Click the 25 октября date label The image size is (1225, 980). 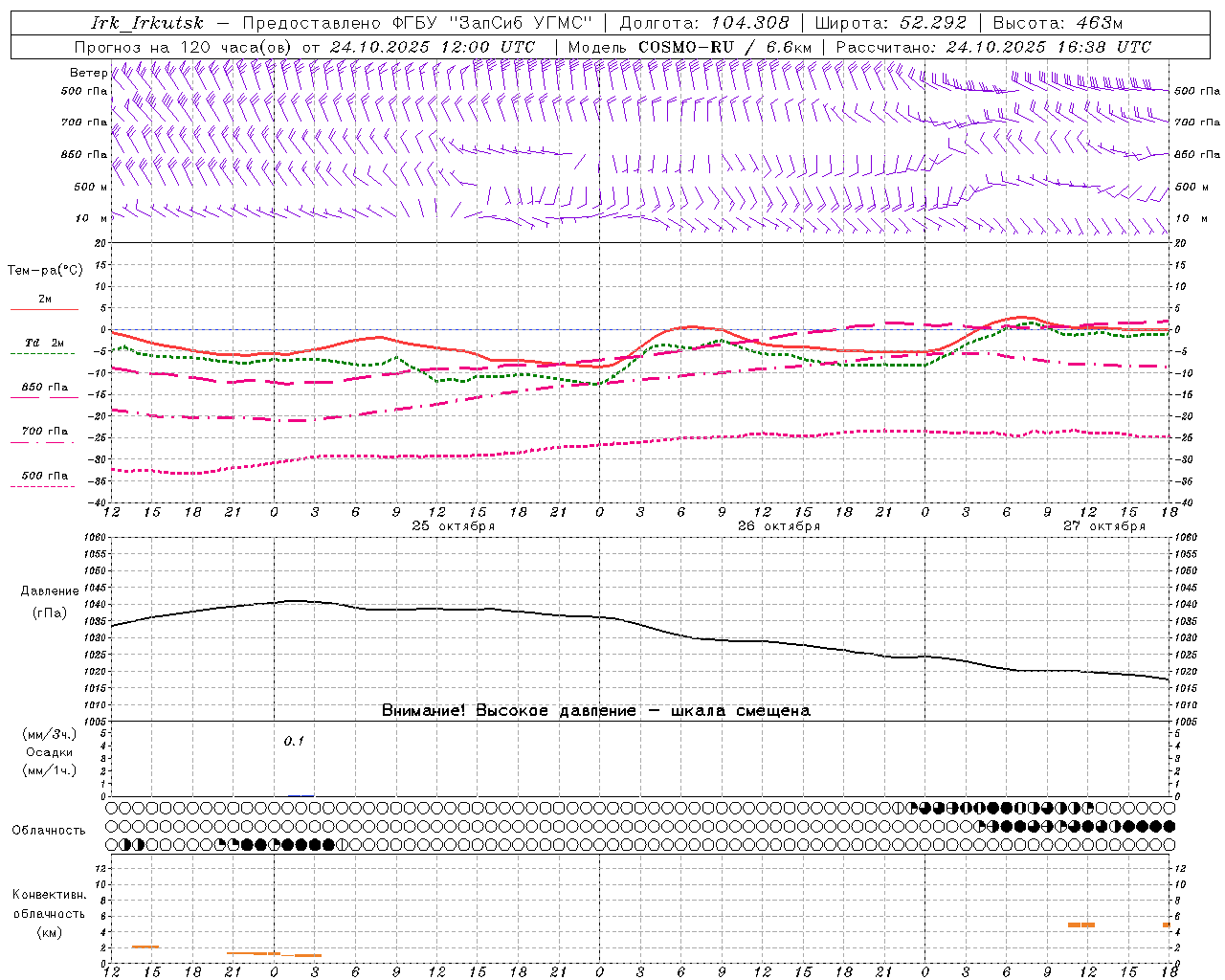click(x=454, y=526)
